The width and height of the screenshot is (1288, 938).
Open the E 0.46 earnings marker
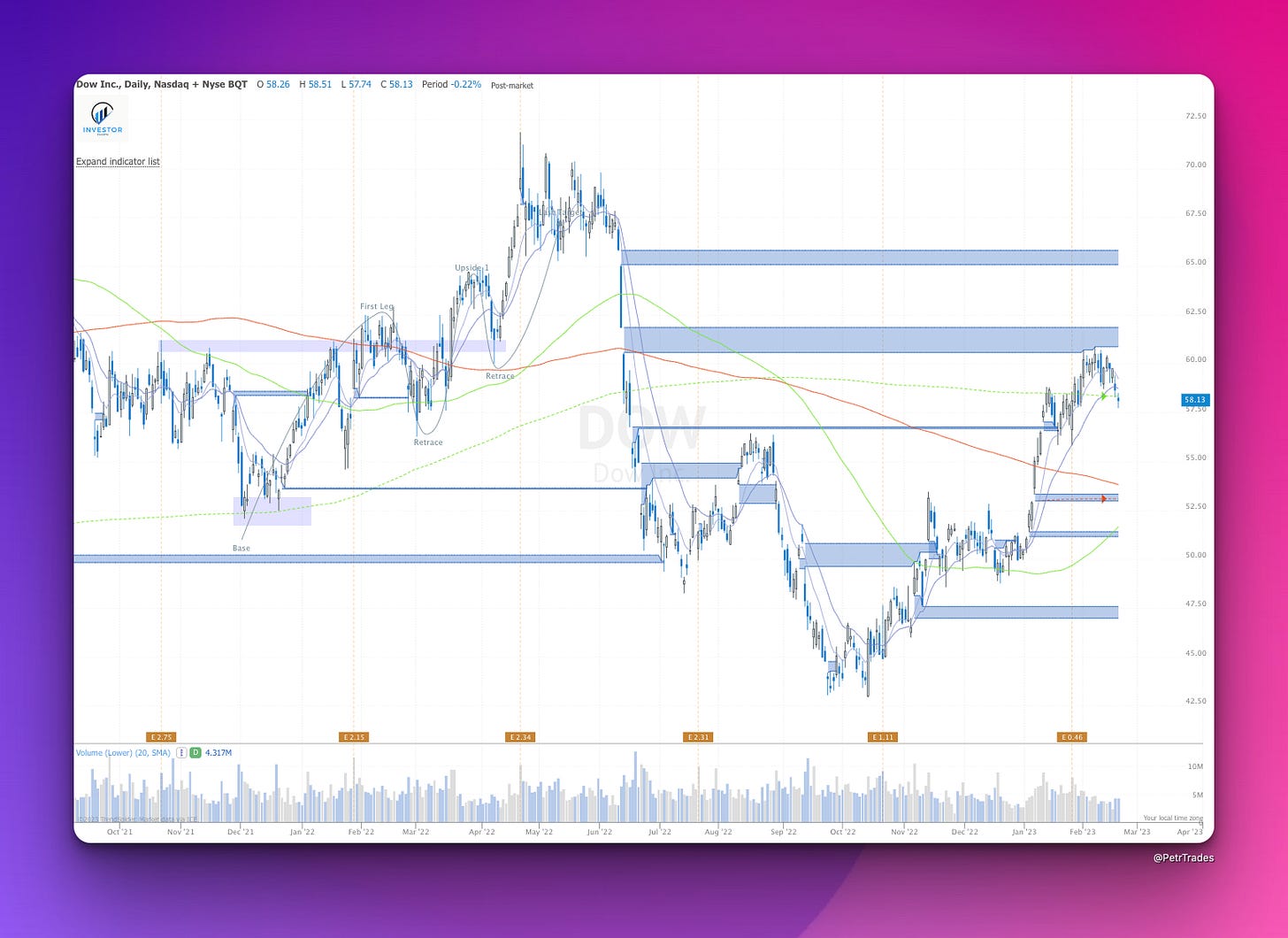tap(1072, 737)
